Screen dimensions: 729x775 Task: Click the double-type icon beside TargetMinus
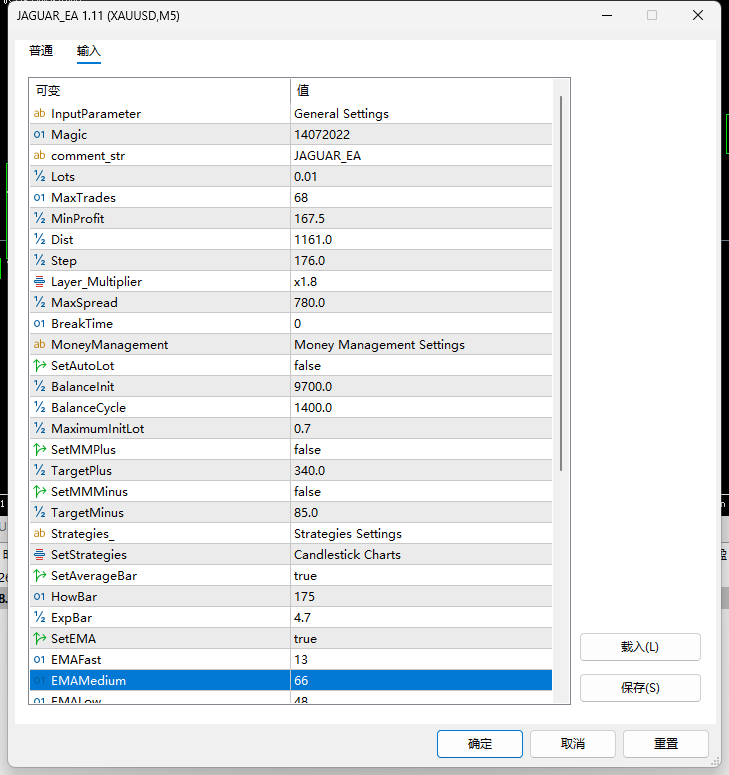click(40, 513)
